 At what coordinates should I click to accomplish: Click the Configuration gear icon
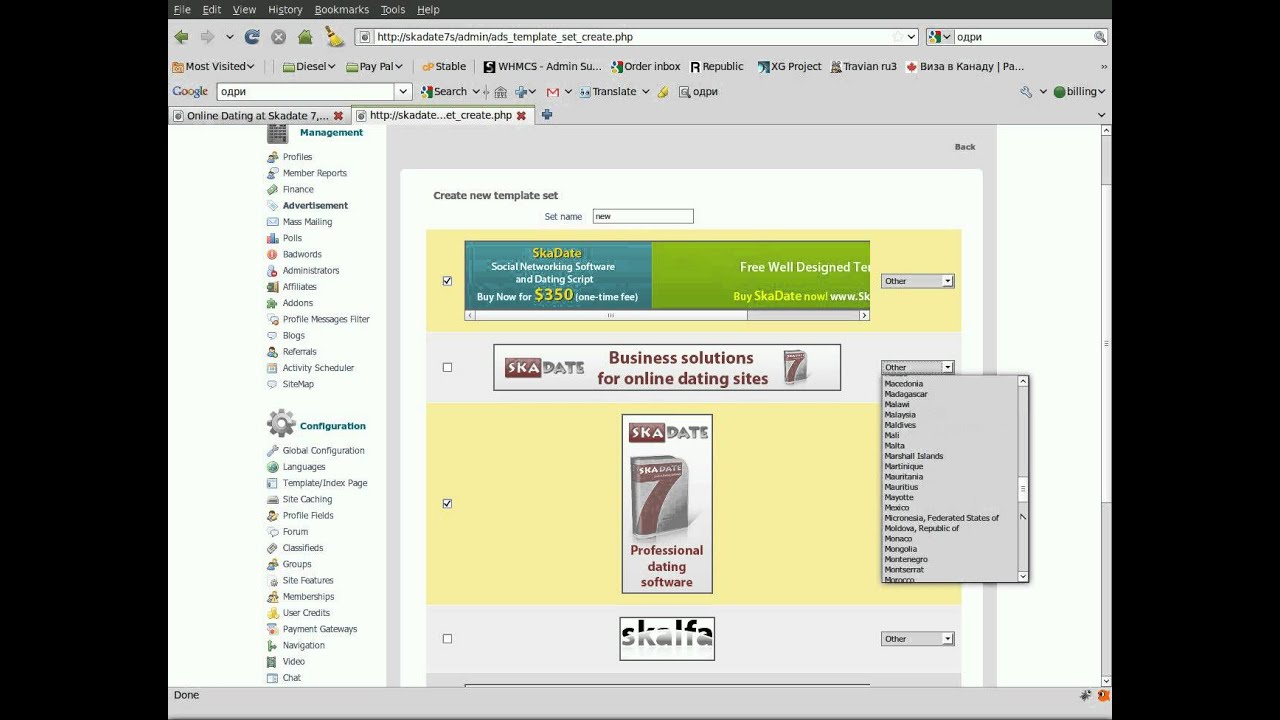[x=281, y=423]
